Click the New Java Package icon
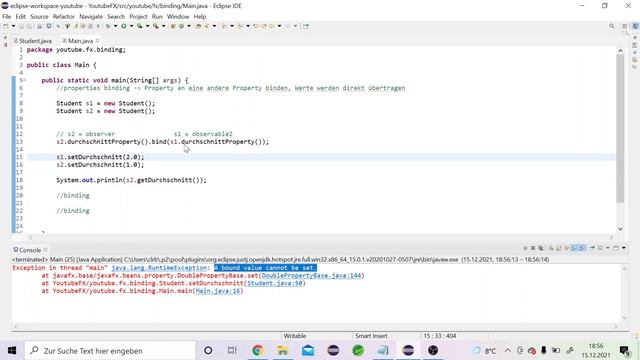This screenshot has width=640, height=360. click(173, 26)
